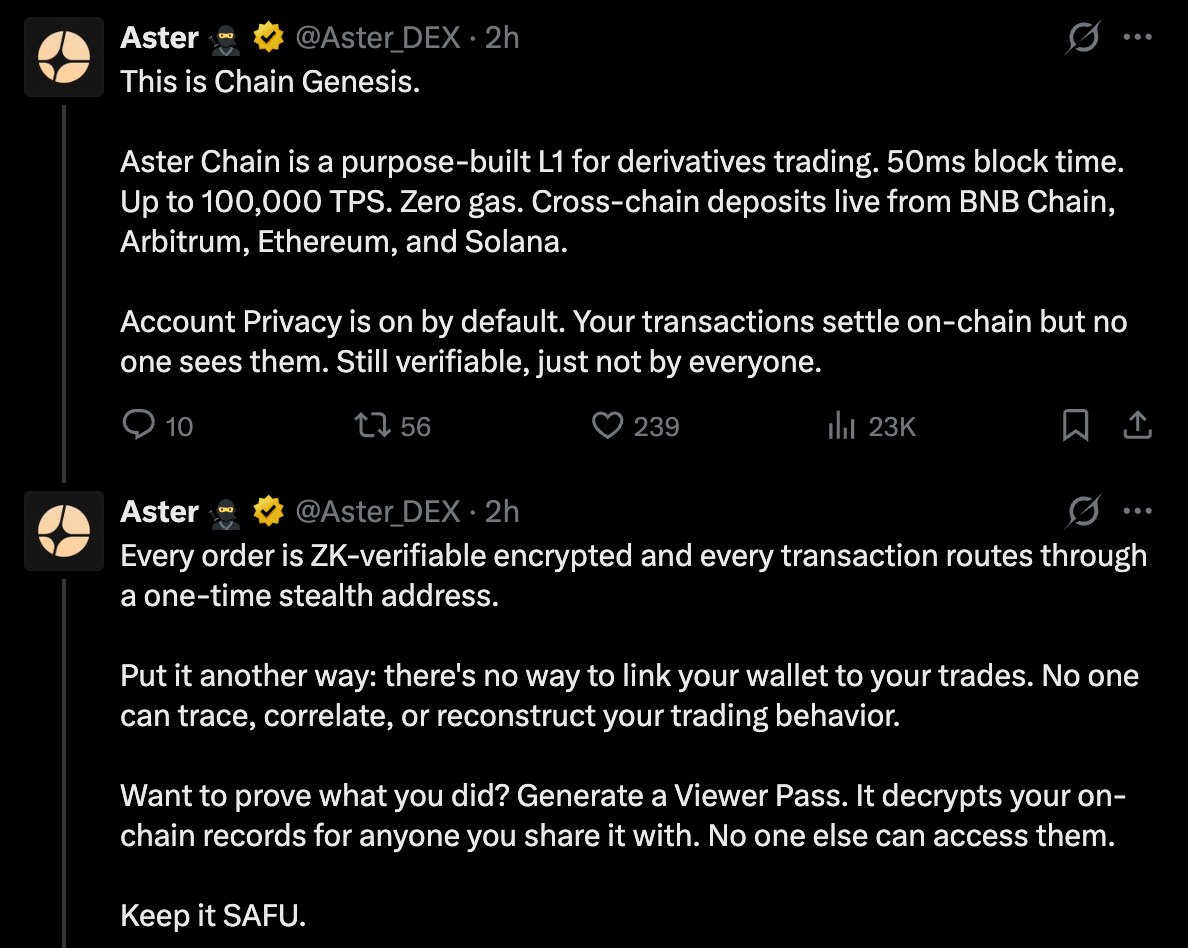This screenshot has width=1188, height=948.
Task: Select the Aster name on the second tweet
Action: click(158, 511)
